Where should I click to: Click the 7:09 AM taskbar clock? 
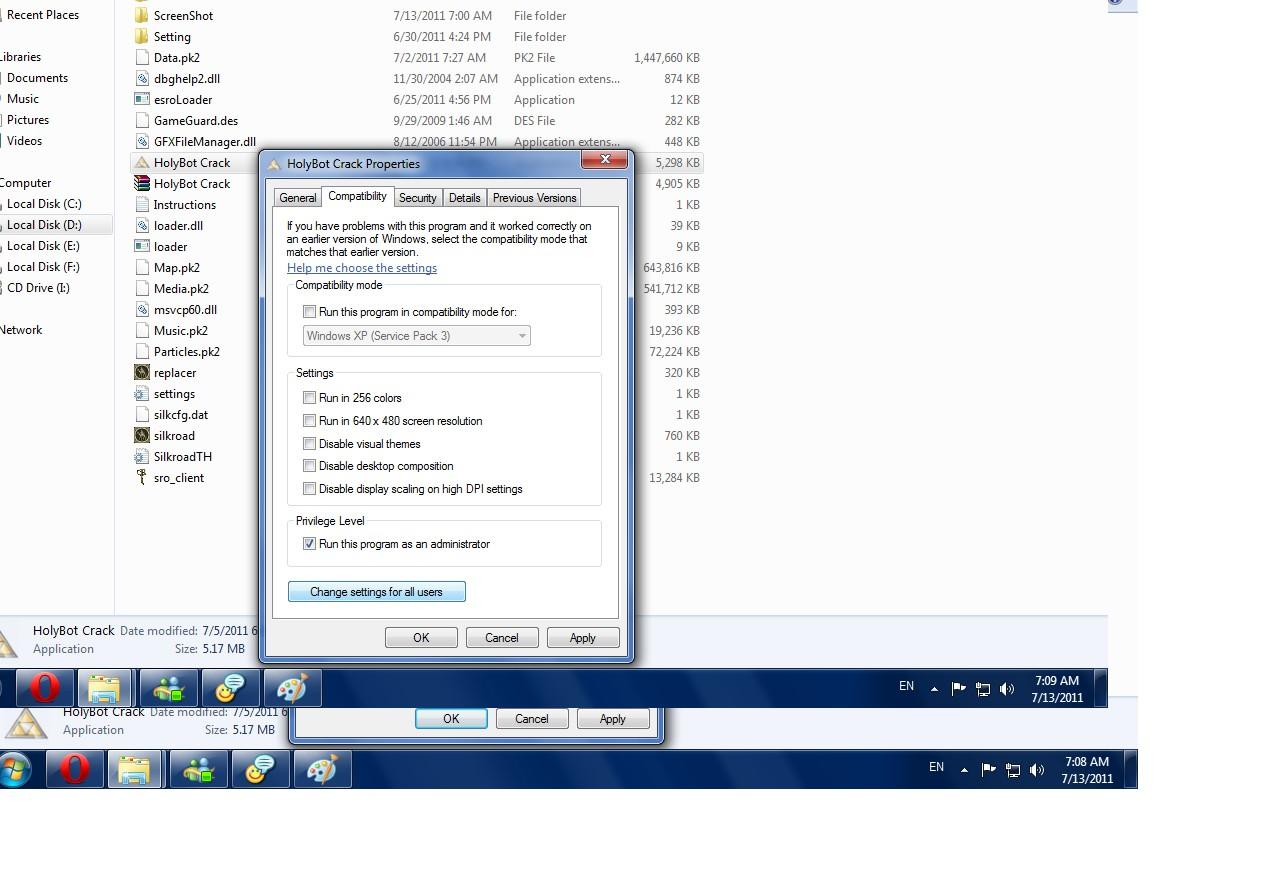click(1057, 689)
